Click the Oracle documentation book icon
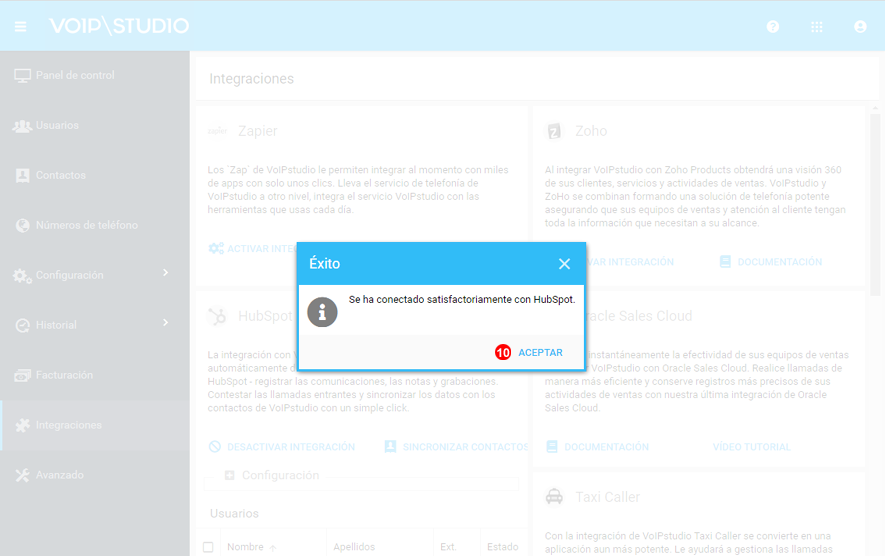 click(x=551, y=447)
